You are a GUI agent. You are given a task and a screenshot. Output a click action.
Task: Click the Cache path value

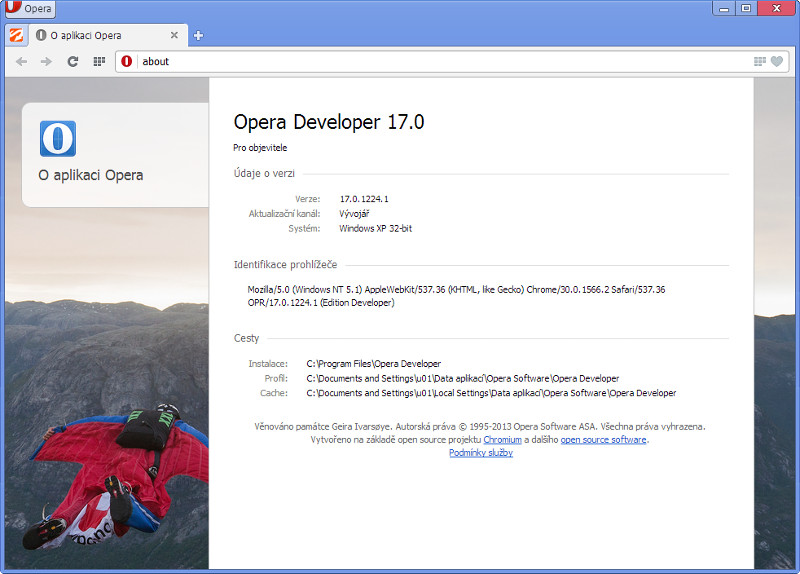(x=491, y=393)
